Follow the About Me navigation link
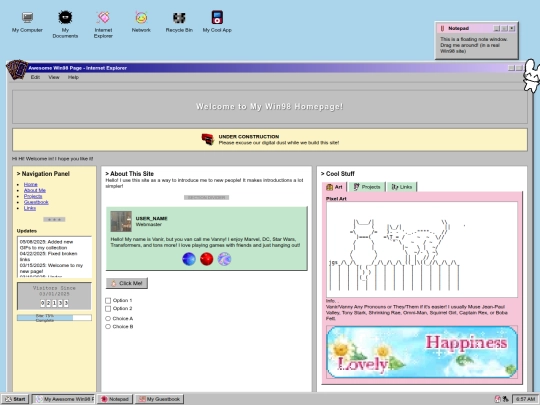The image size is (540, 405). [x=35, y=190]
